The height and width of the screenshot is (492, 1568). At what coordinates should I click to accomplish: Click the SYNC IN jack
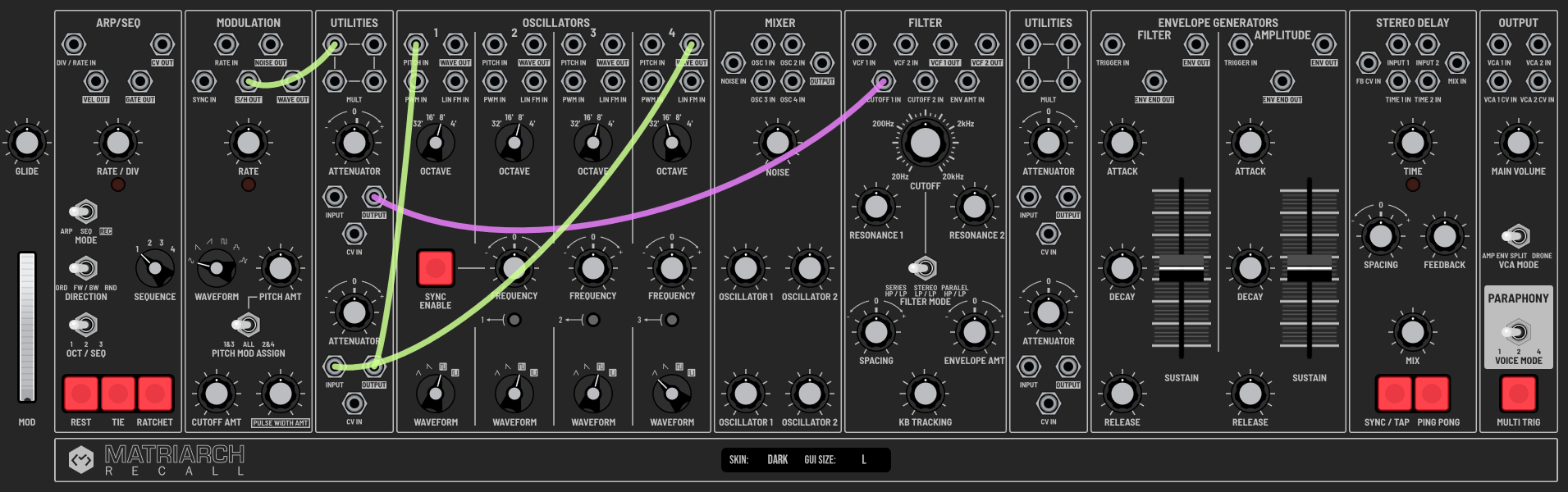204,81
